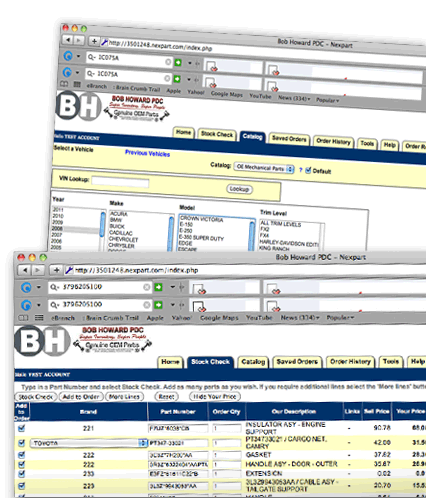Click the BH logo in the rear Catalog window
Viewport: 426px width, 498px height.
pos(78,106)
